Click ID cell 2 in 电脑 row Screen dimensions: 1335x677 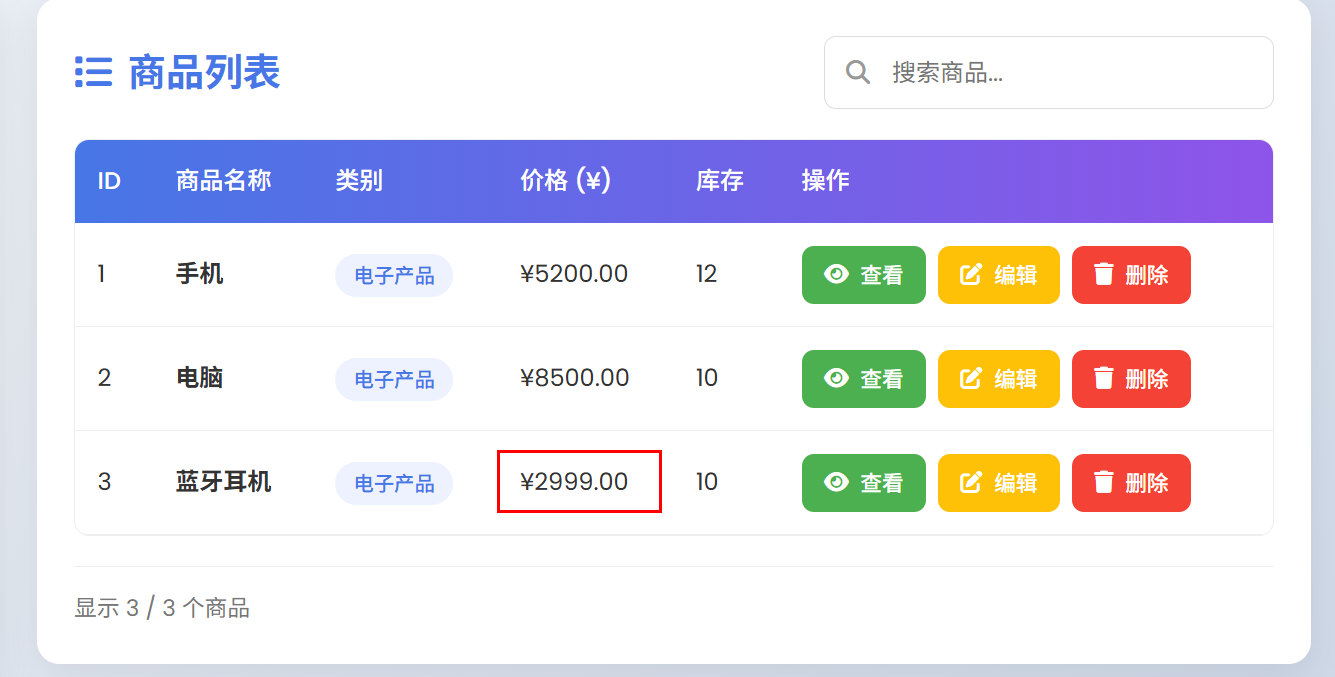tap(104, 378)
